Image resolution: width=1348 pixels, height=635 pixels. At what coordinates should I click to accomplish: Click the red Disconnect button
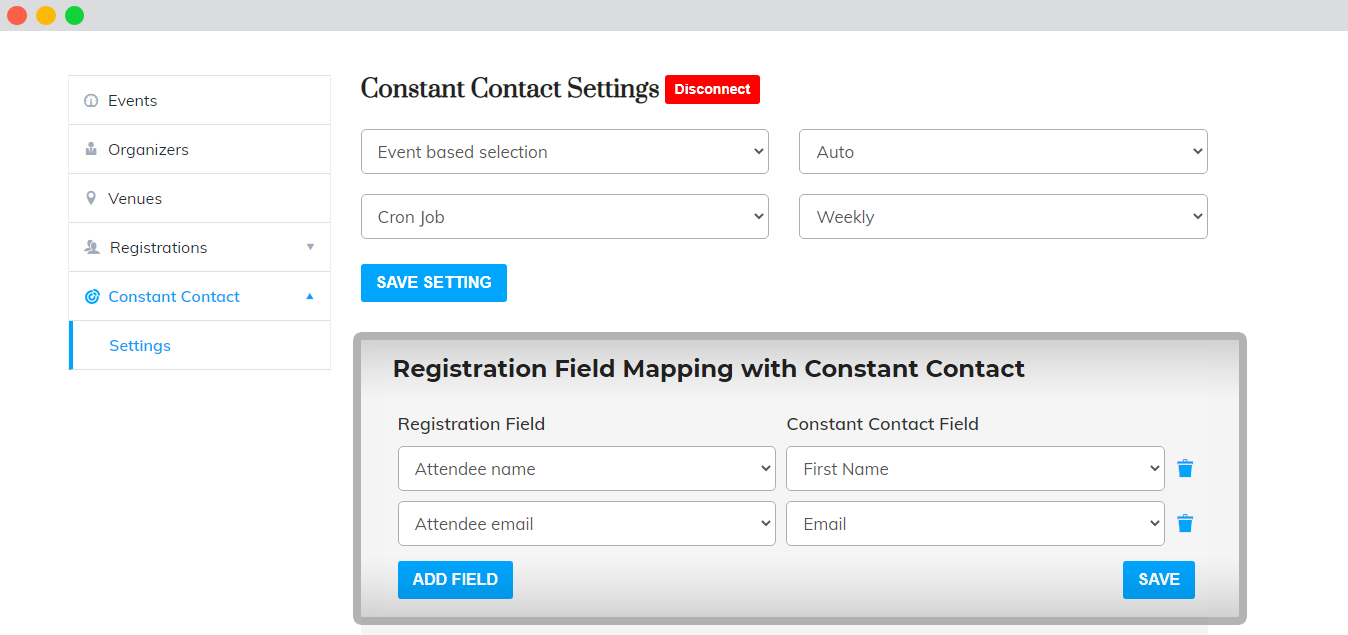(712, 89)
